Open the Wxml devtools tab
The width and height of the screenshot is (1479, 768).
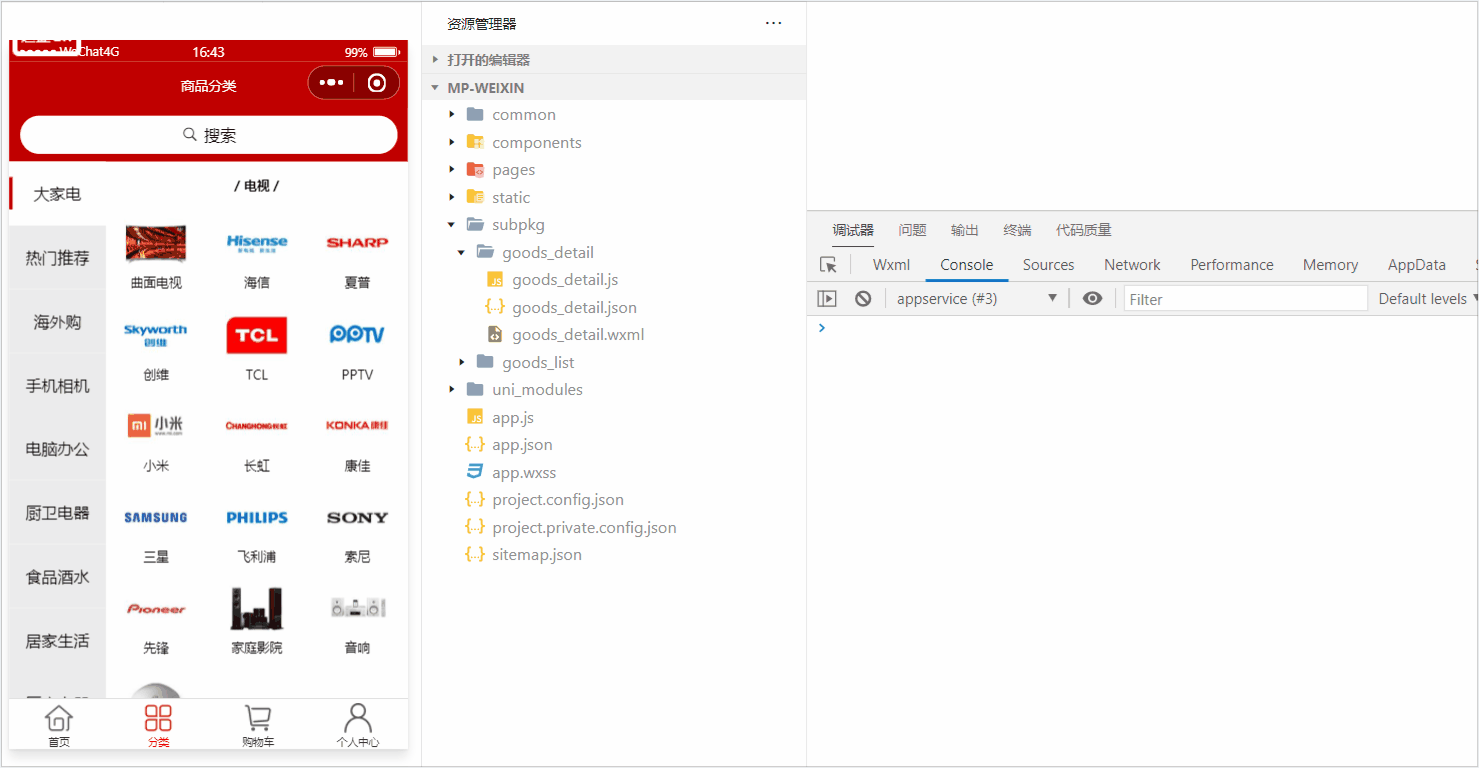pyautogui.click(x=891, y=265)
